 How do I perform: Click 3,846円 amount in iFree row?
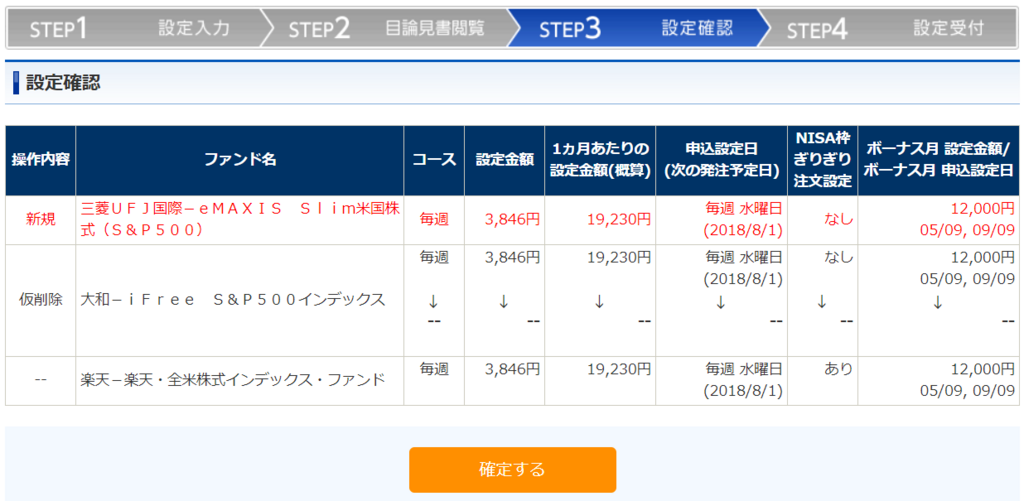[512, 257]
